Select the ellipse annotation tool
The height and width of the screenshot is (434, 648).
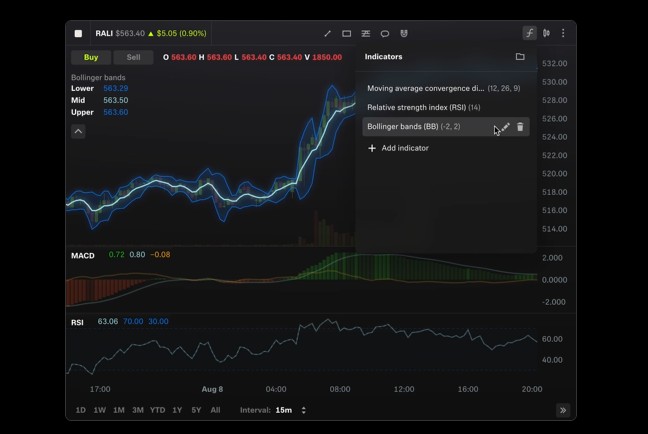[385, 33]
